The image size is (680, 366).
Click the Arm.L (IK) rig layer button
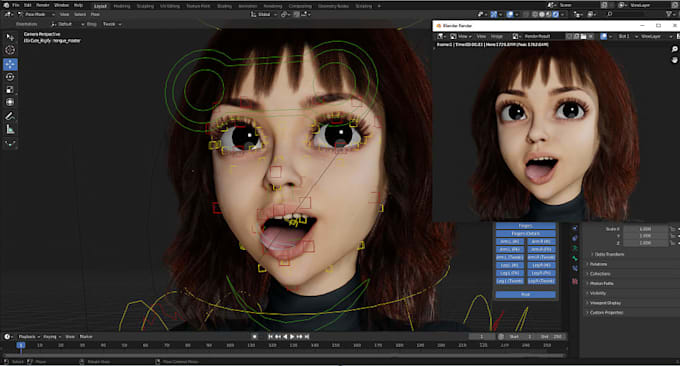click(x=510, y=242)
